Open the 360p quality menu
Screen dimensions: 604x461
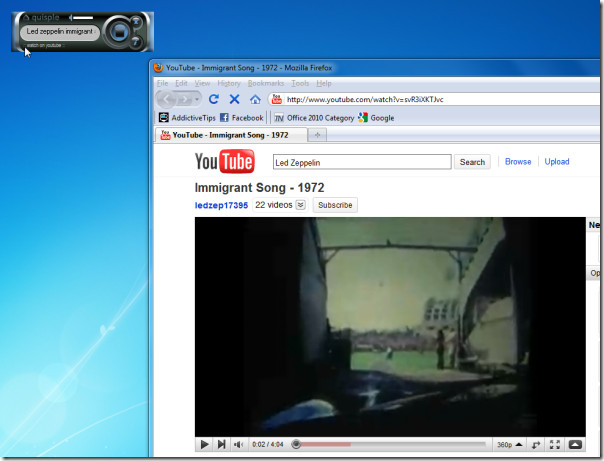(509, 444)
